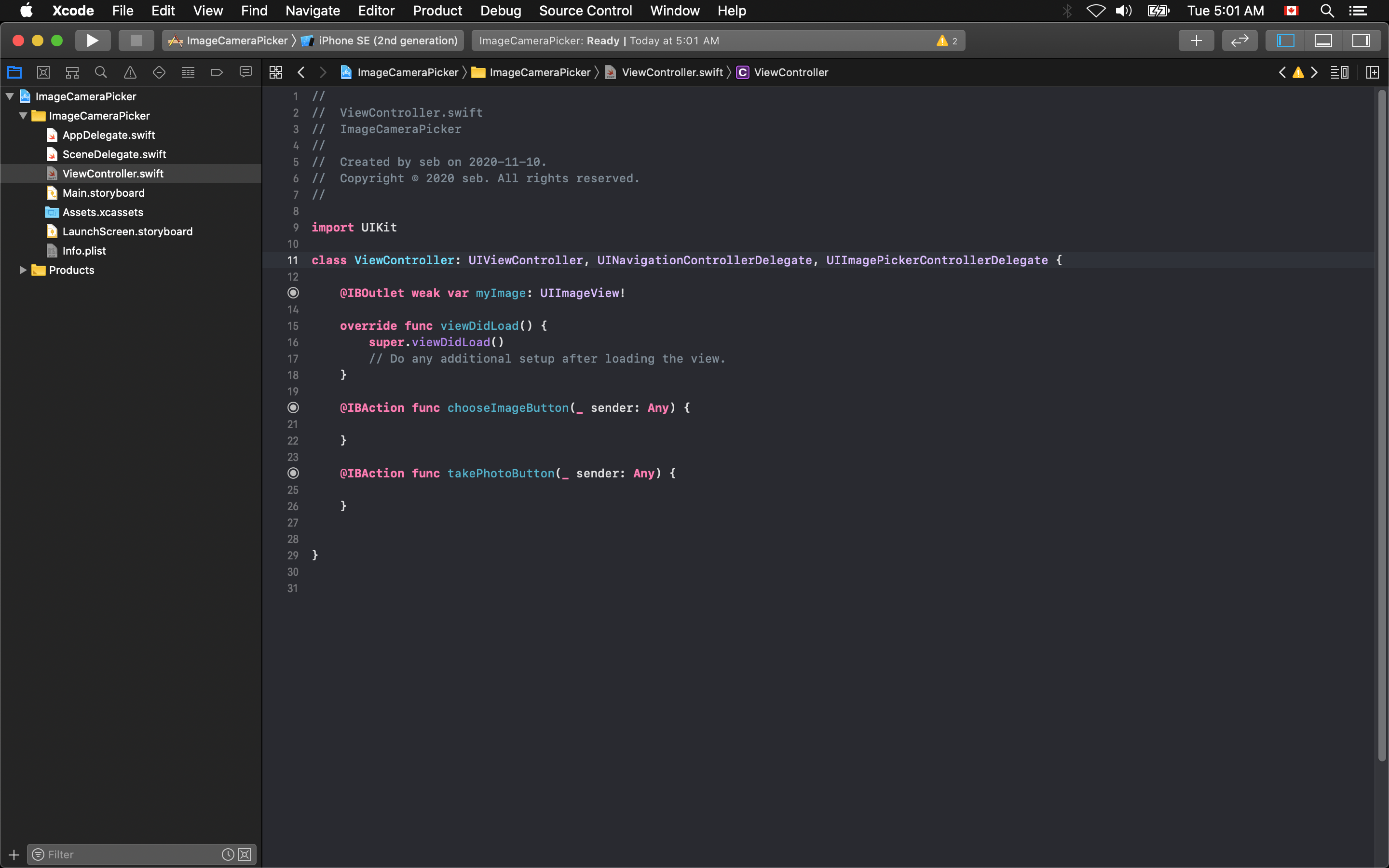Viewport: 1389px width, 868px height.
Task: Click the previous navigation chevron
Action: click(x=302, y=72)
